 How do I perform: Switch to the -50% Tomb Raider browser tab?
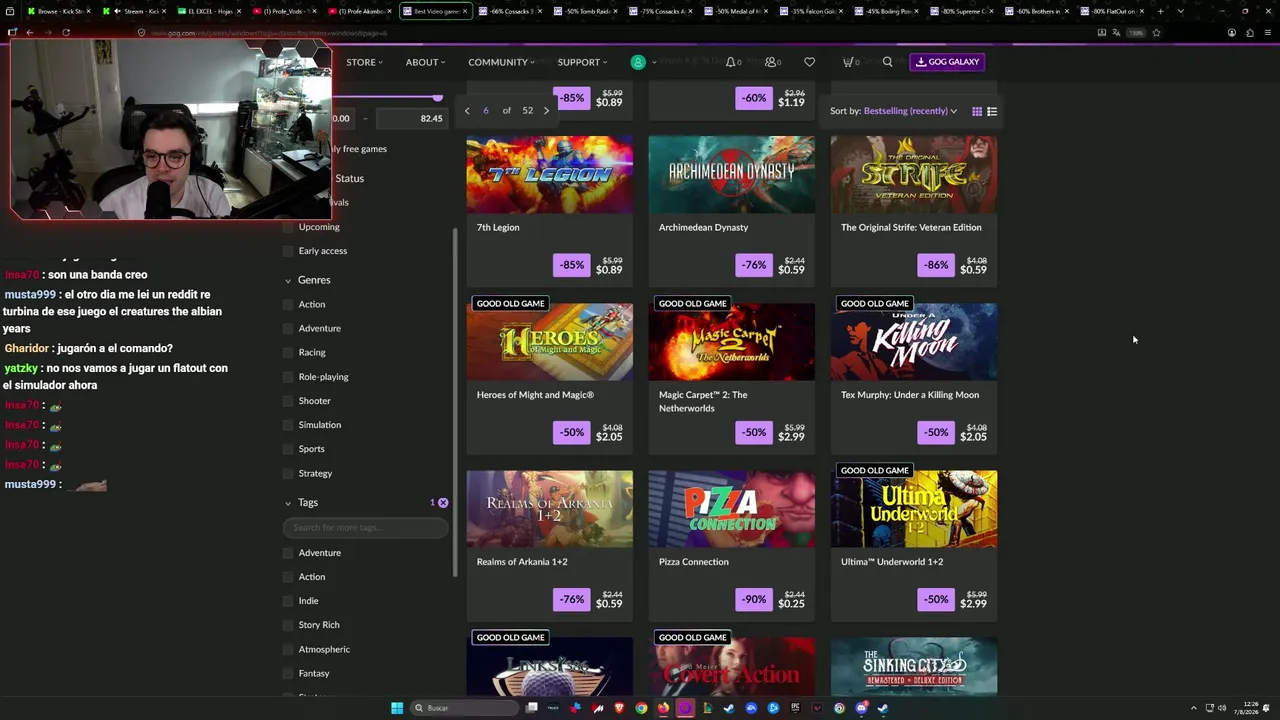587,11
